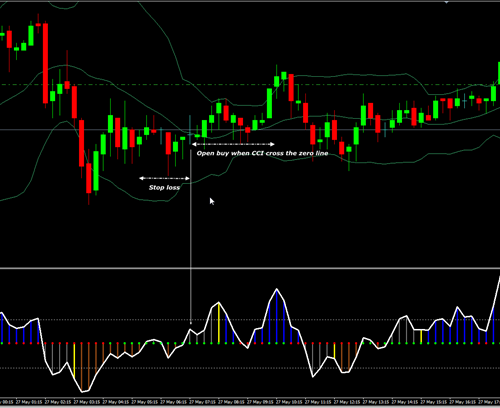The image size is (500, 408).
Task: Select the lowest trough of the white CCI line
Action: [x=82, y=391]
